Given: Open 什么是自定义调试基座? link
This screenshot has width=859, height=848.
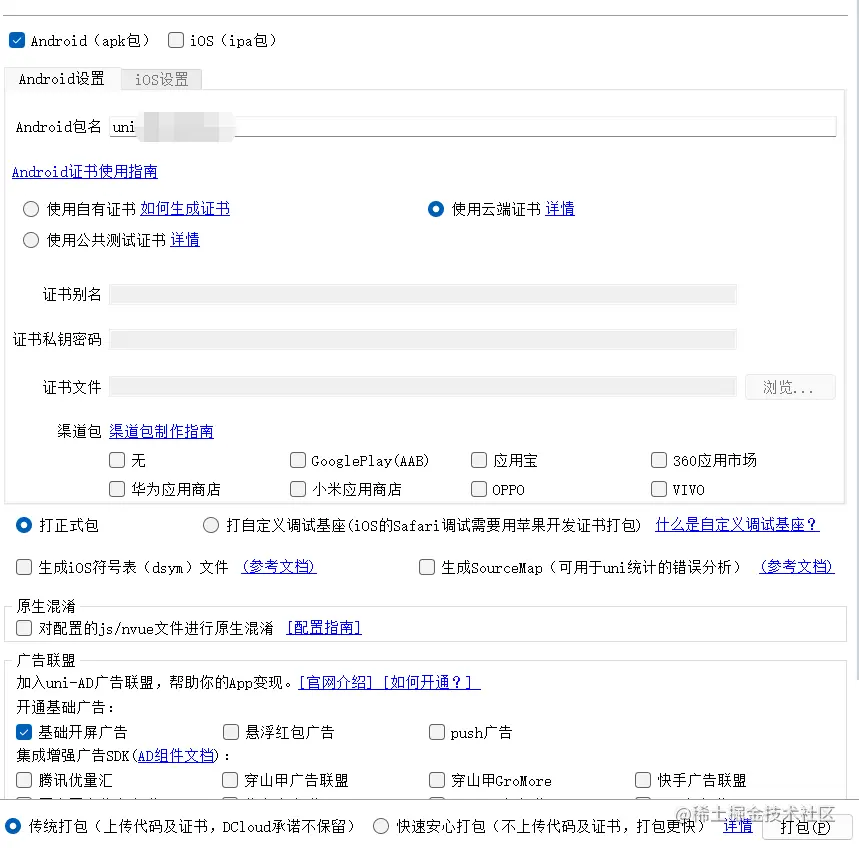Looking at the screenshot, I should [737, 525].
